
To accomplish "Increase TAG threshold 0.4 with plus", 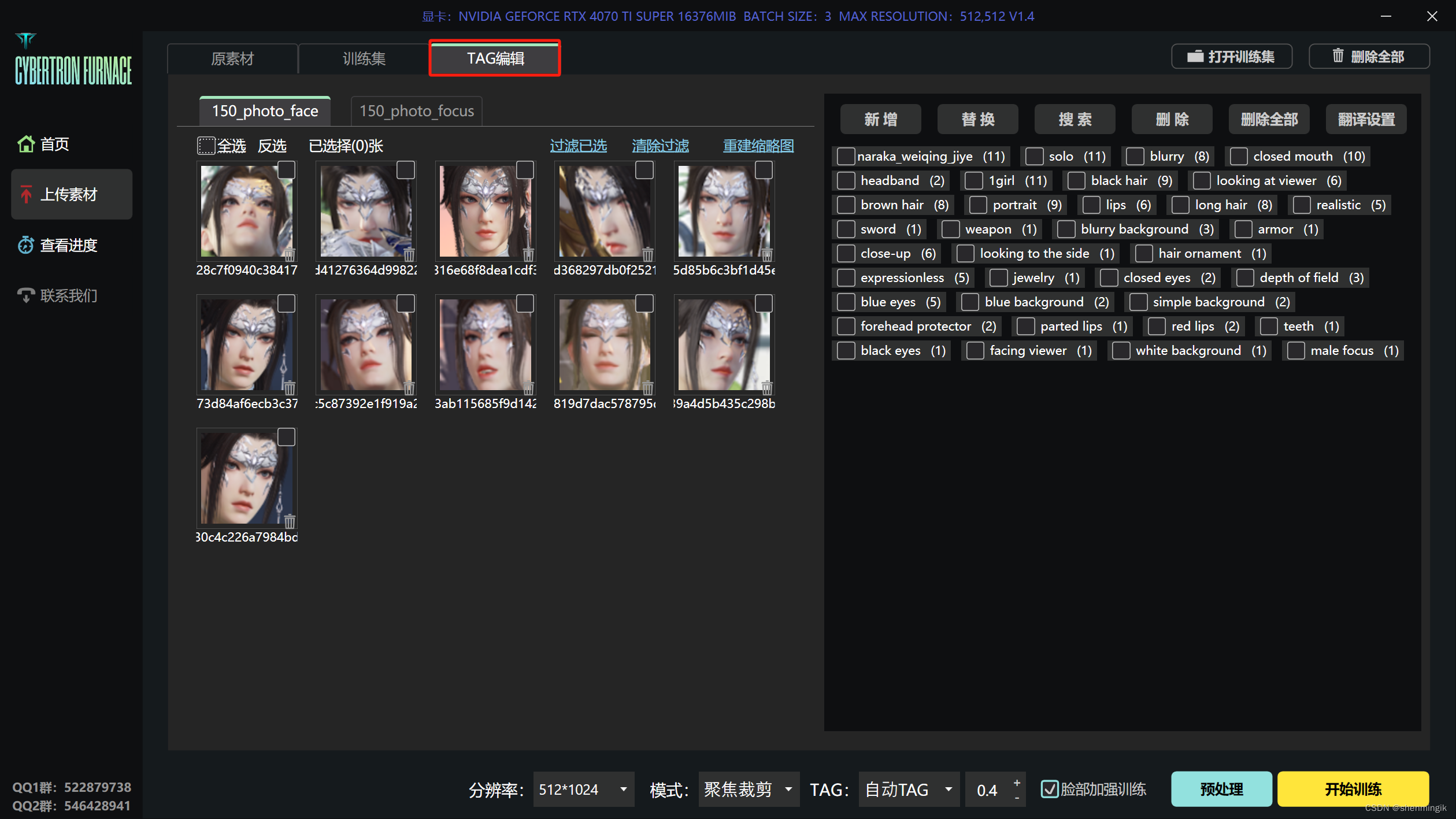I will pos(1017,782).
